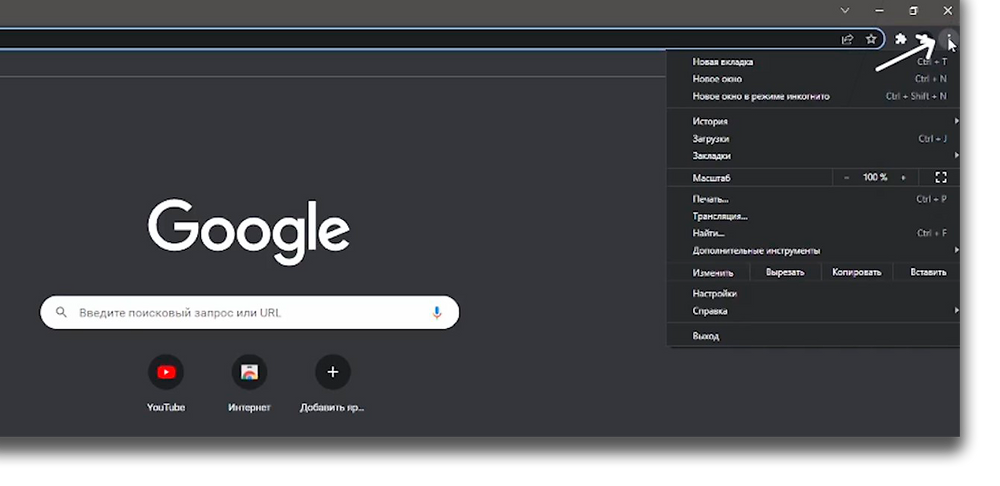Image resolution: width=1000 pixels, height=486 pixels.
Task: Start voice search with the microphone icon
Action: point(437,313)
